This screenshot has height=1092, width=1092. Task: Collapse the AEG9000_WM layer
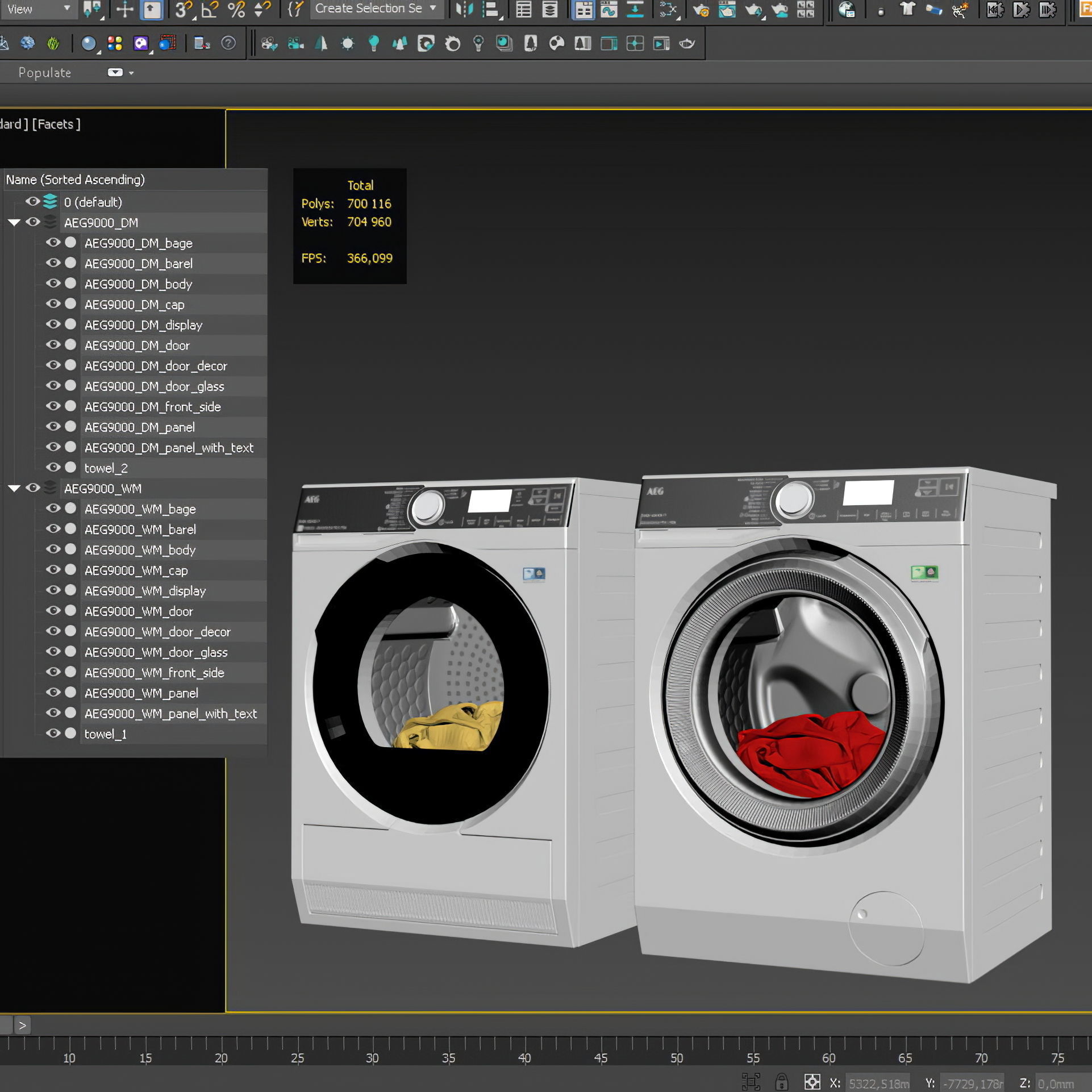click(14, 489)
